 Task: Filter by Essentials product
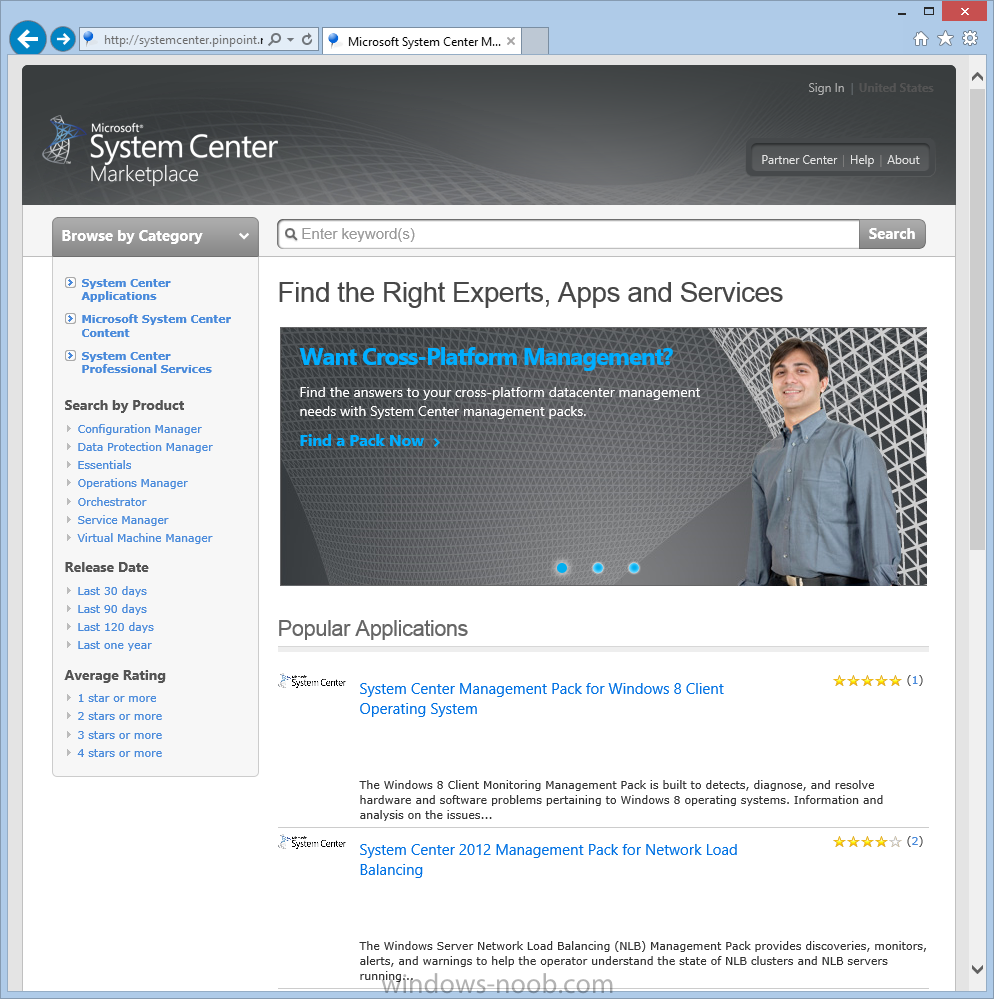104,465
